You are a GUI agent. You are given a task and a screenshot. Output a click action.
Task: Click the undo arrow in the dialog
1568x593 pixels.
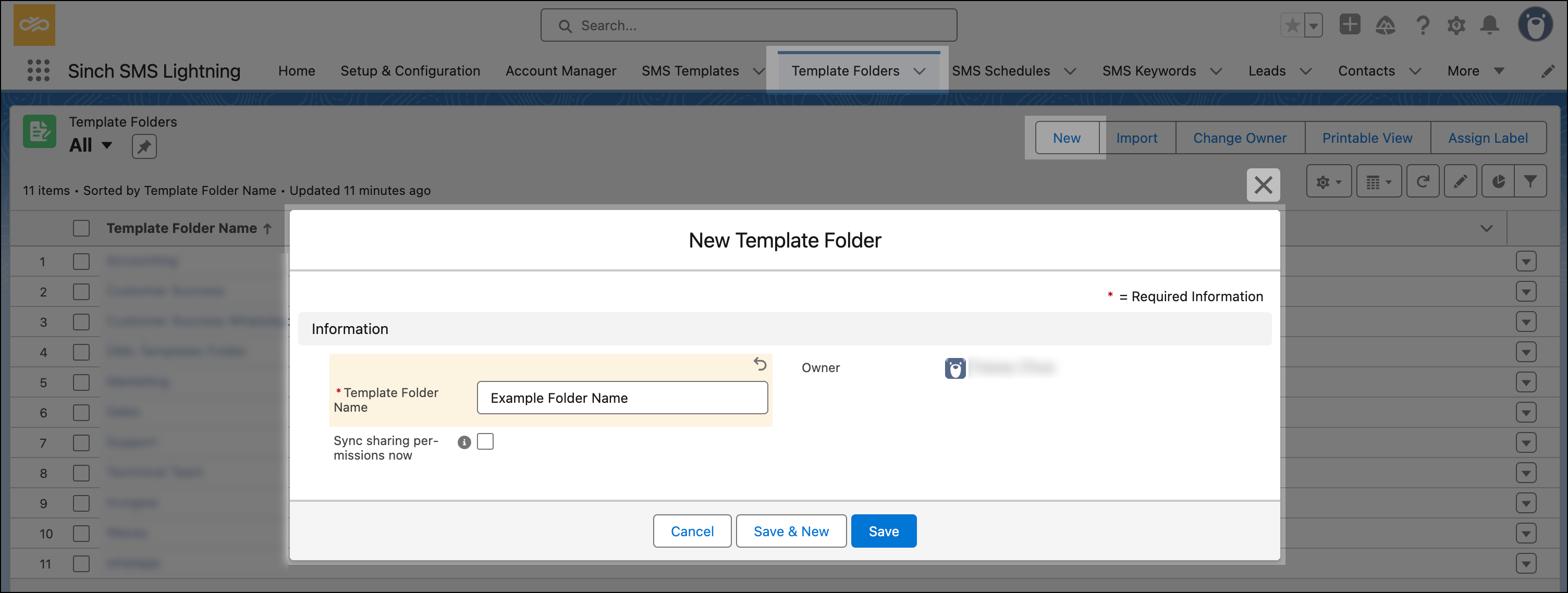pyautogui.click(x=759, y=364)
